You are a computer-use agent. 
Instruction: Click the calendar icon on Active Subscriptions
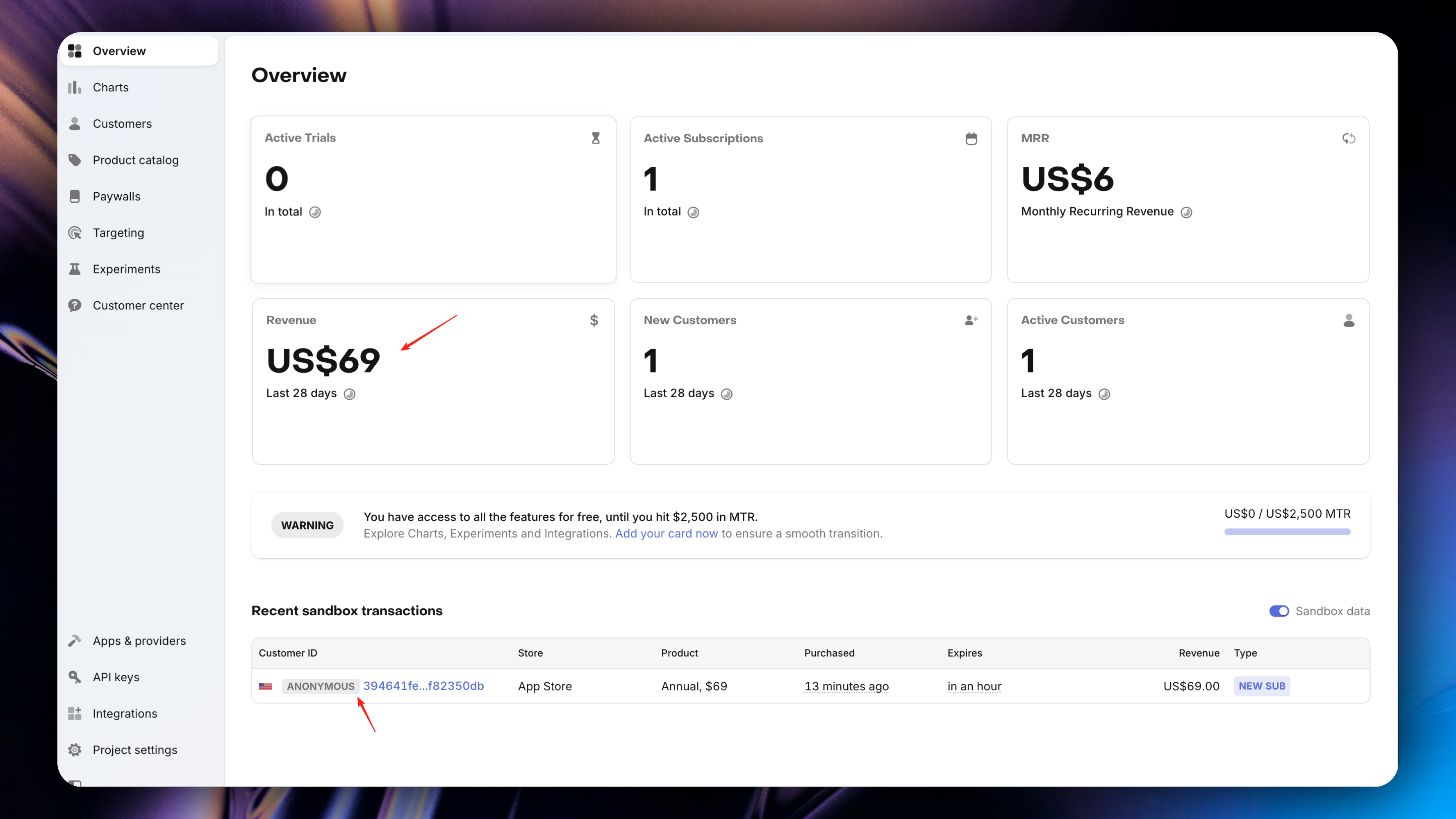971,139
